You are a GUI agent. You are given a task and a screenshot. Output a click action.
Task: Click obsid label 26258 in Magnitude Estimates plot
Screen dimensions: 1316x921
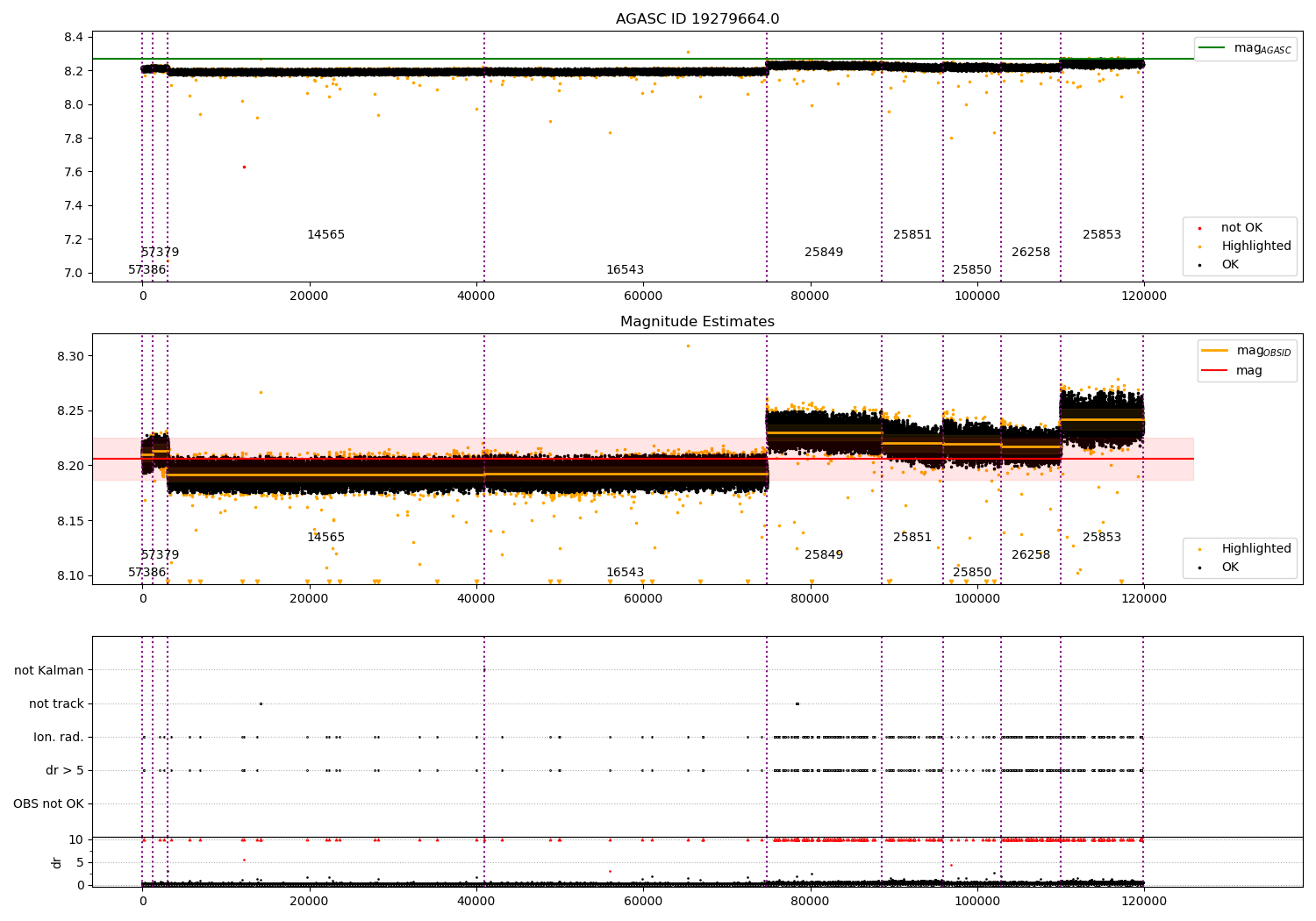[1031, 555]
